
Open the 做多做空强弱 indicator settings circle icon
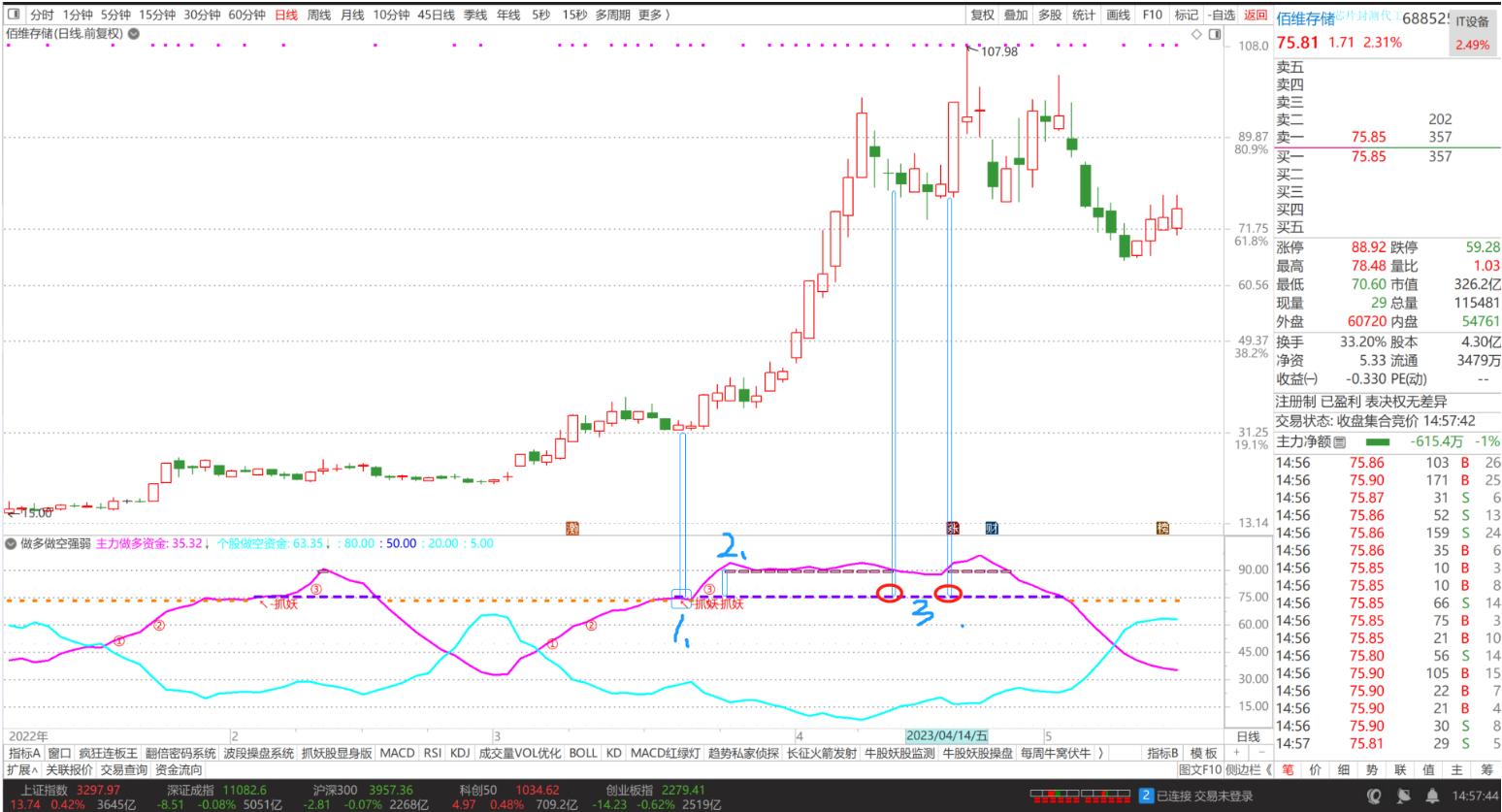tap(11, 543)
